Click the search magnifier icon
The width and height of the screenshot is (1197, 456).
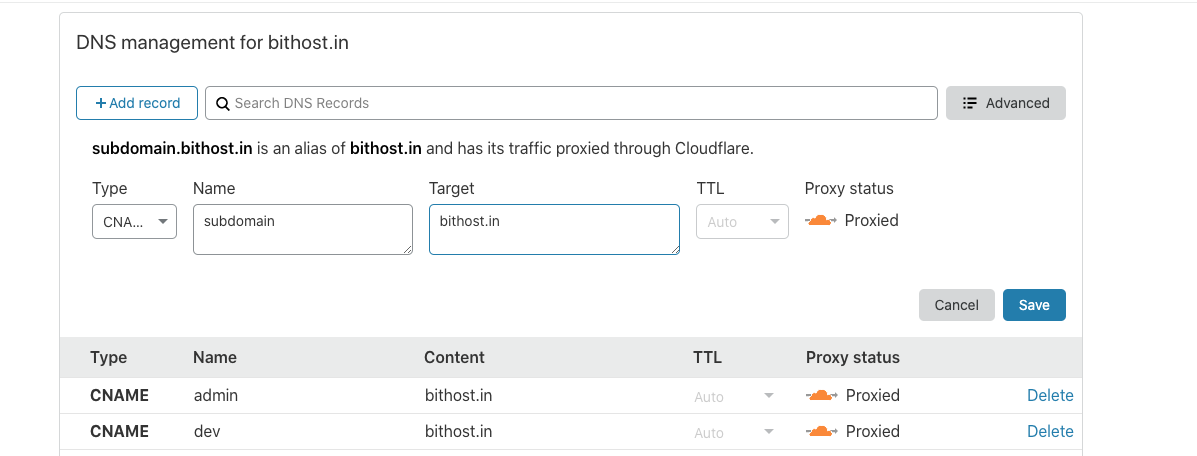pos(223,104)
